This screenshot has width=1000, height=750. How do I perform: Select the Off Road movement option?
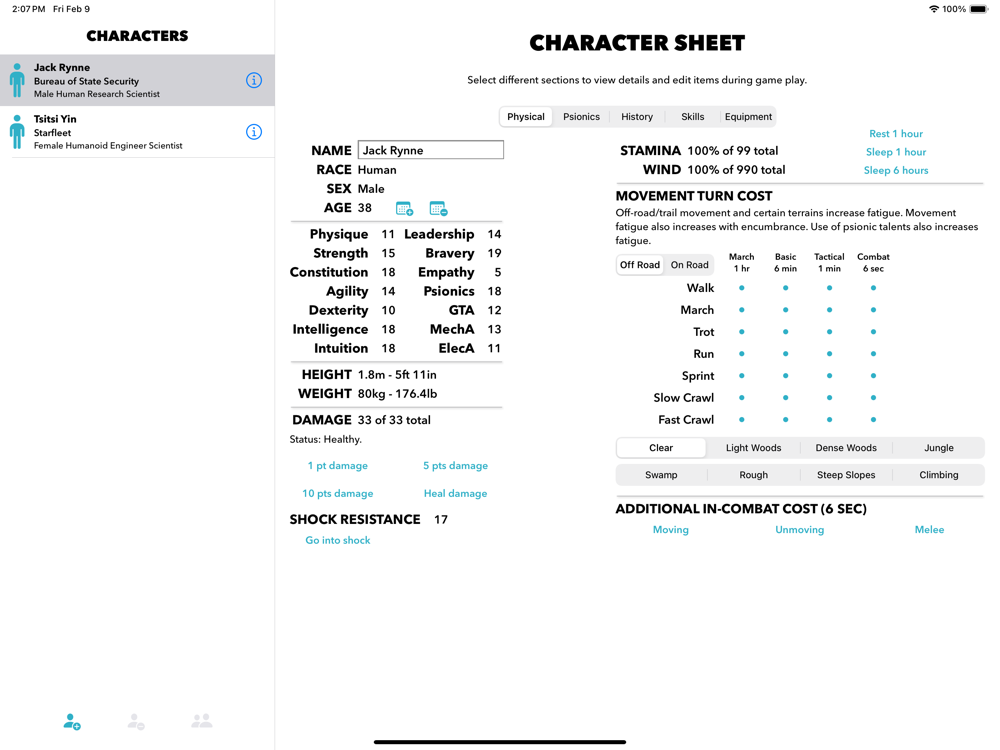(640, 265)
